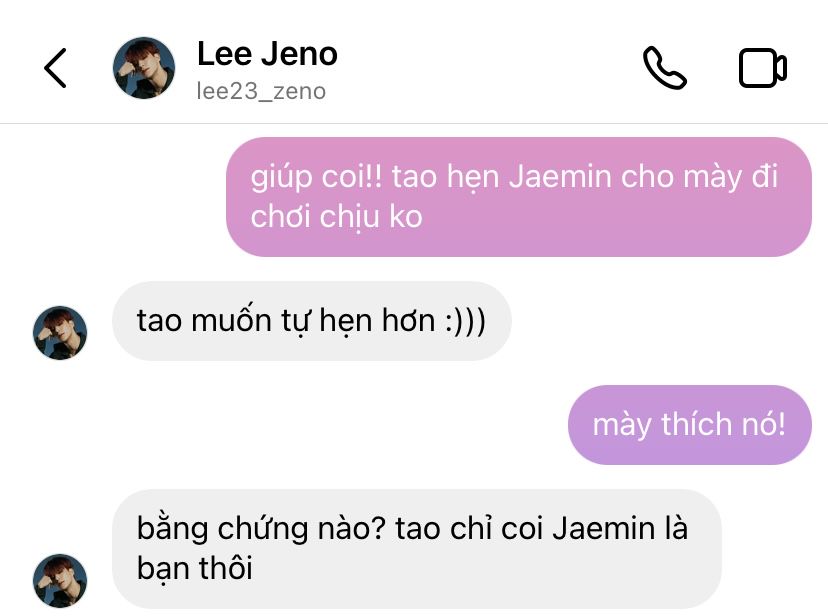
Task: Select the 'tao muốn tự hẹn hơn' message
Action: (x=312, y=321)
